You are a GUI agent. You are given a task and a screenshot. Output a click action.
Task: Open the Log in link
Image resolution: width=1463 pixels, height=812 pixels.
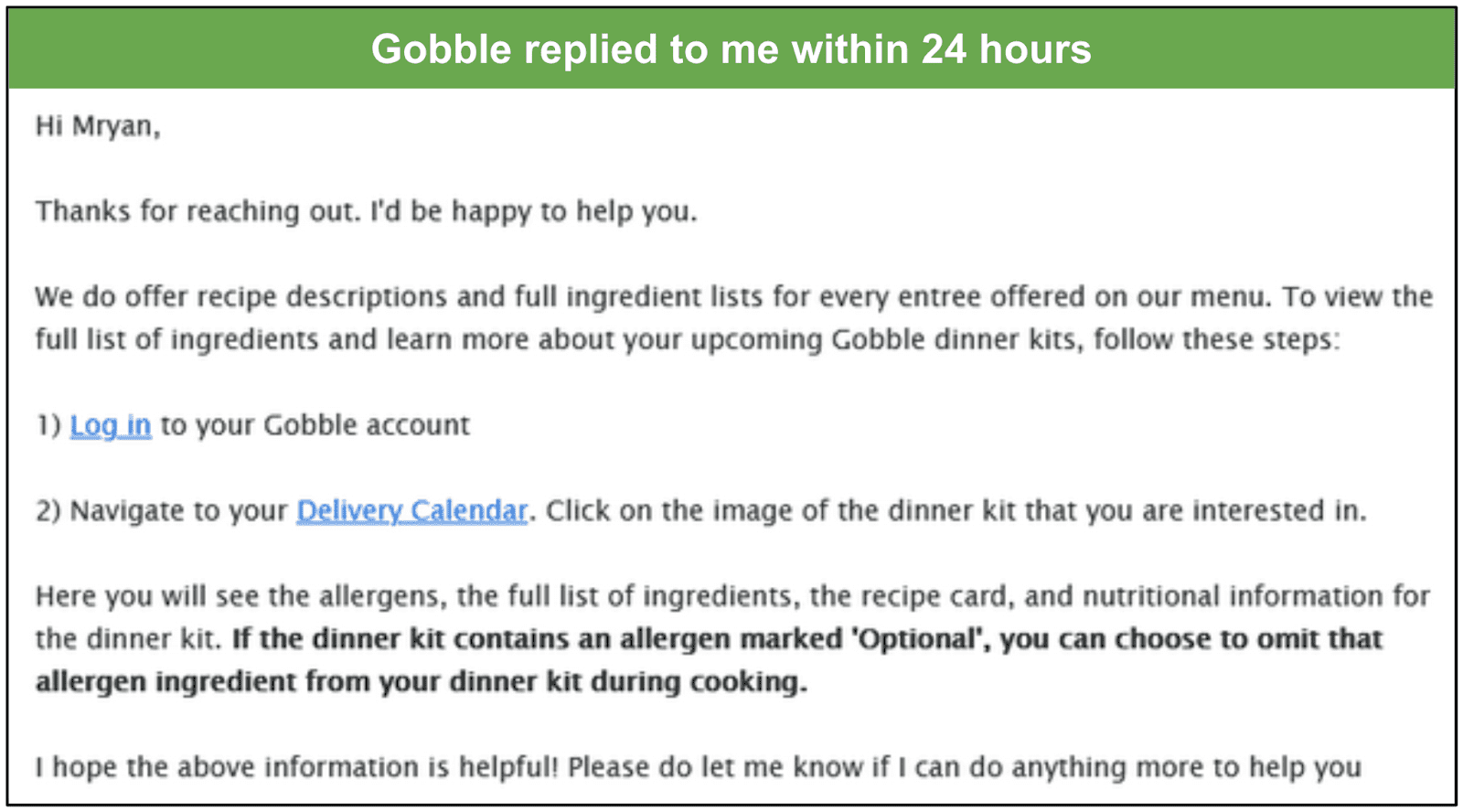(111, 425)
